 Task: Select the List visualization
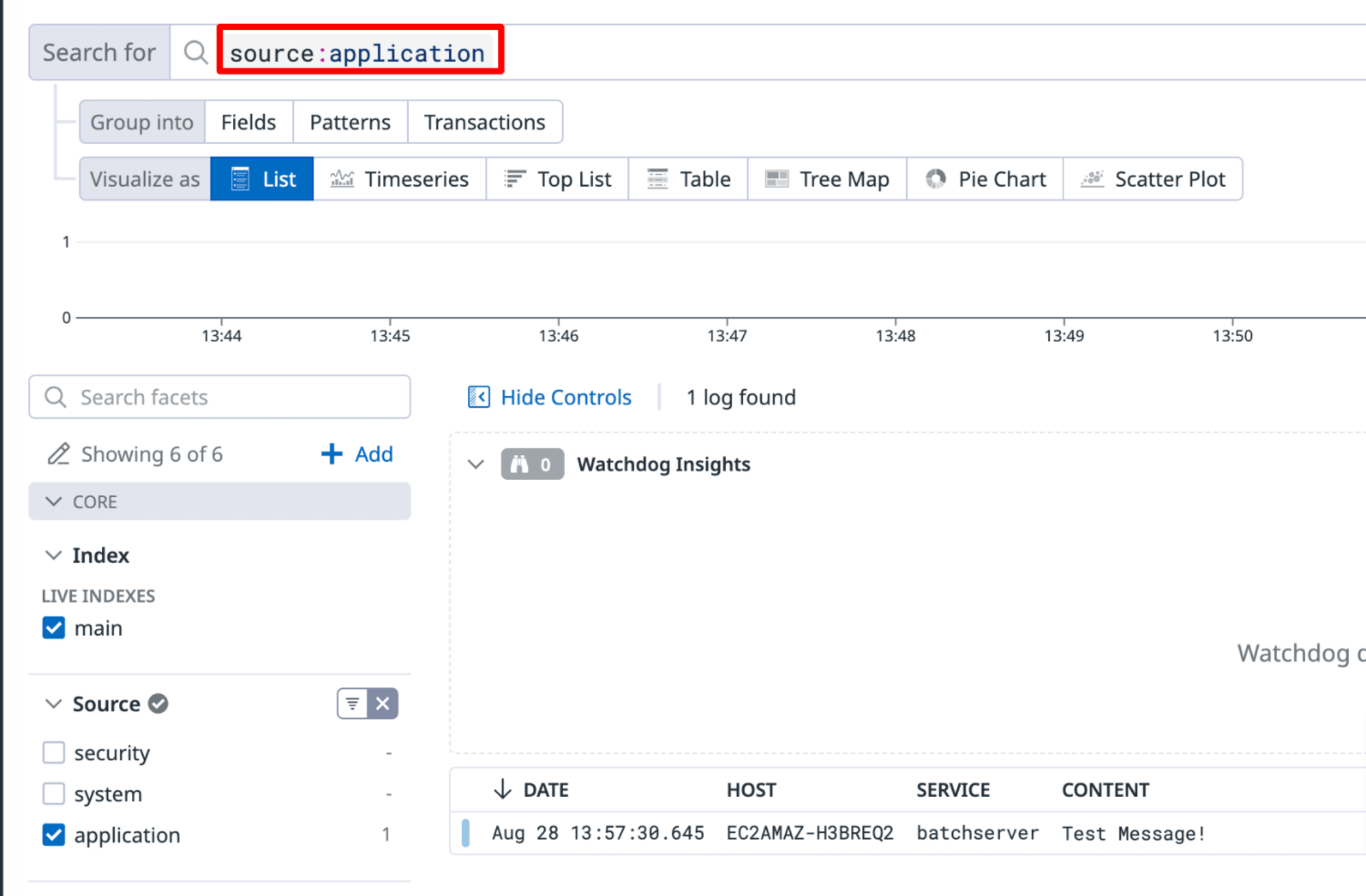tap(262, 179)
